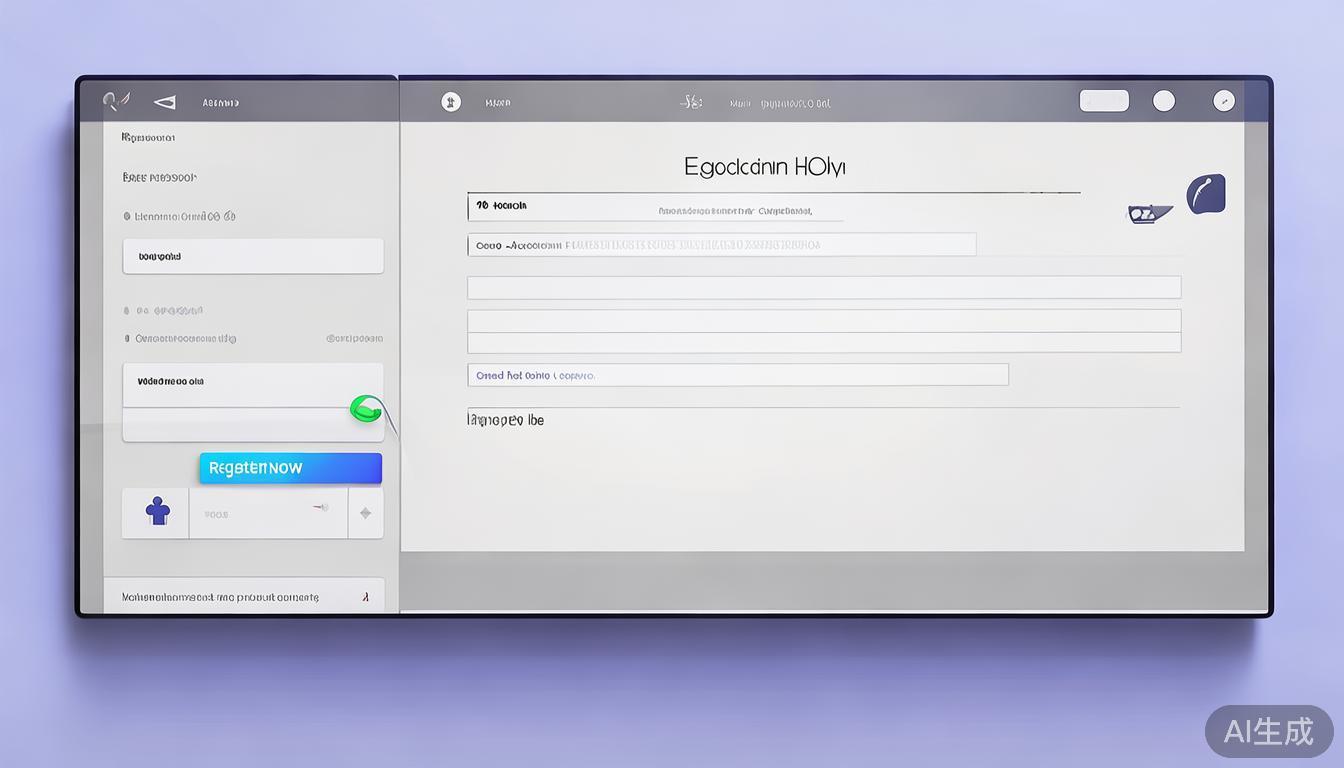Toggle the green switch in the sidebar

[x=365, y=408]
